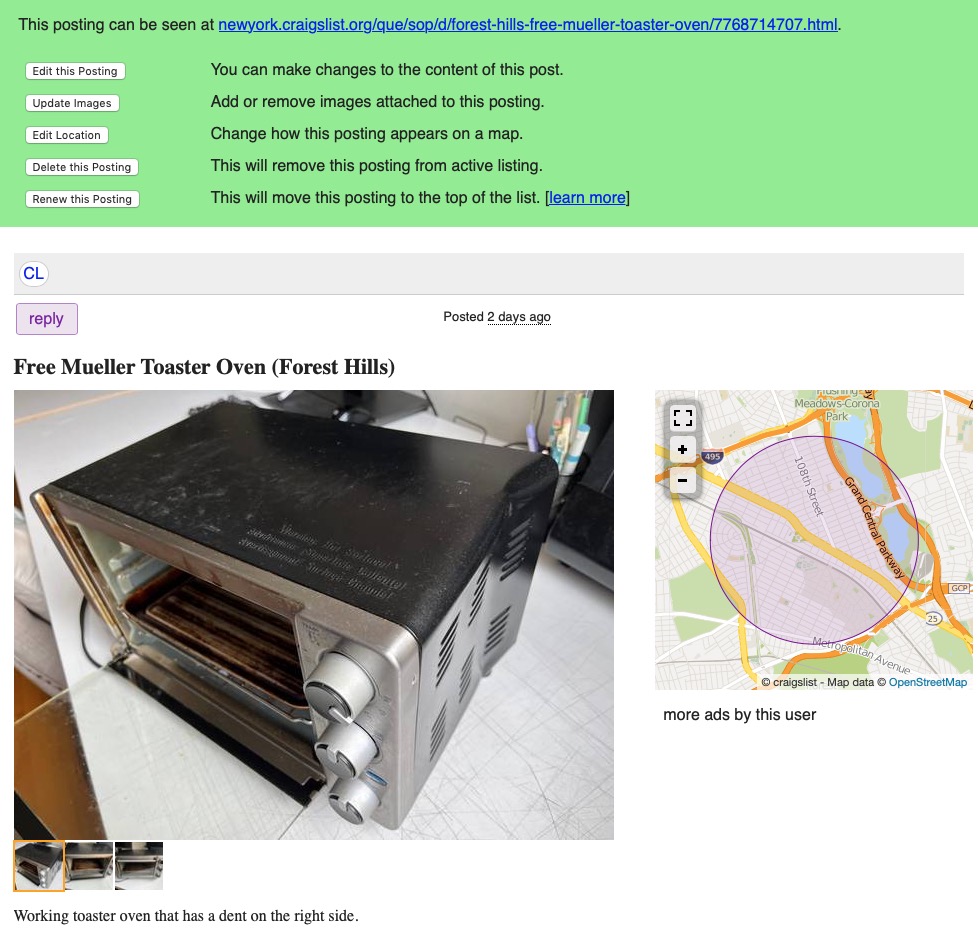Zoom out on the map with minus button
Viewport: 978px width, 938px height.
tap(682, 481)
